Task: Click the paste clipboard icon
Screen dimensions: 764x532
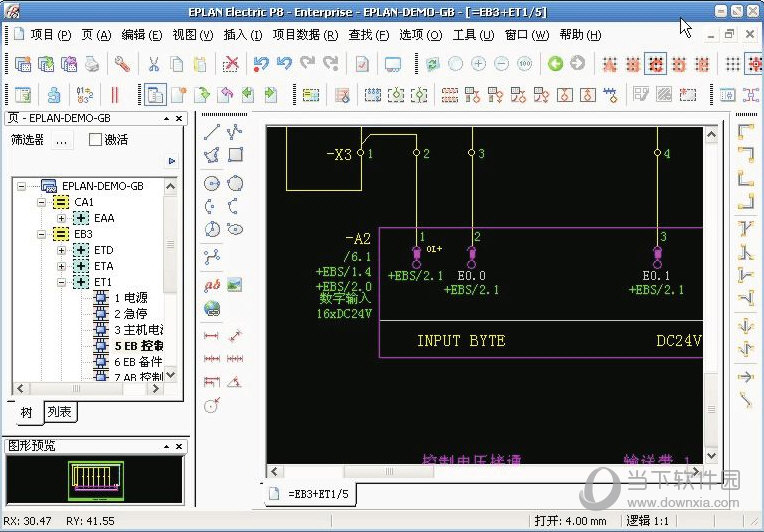Action: point(200,64)
